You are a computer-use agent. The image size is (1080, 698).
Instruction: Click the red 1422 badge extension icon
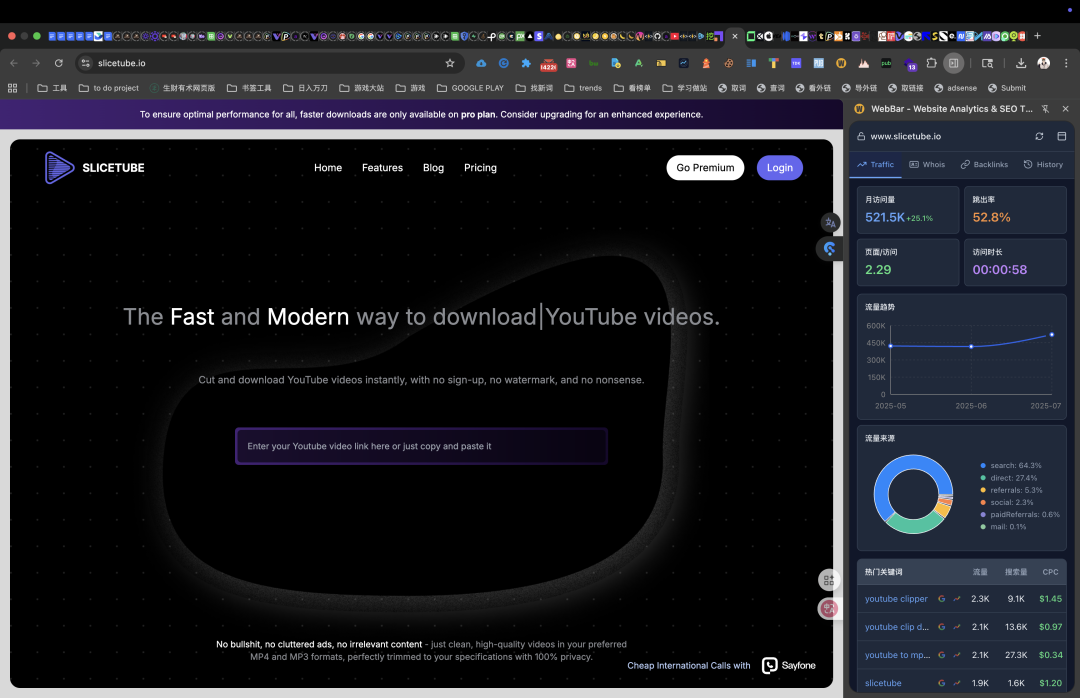548,64
